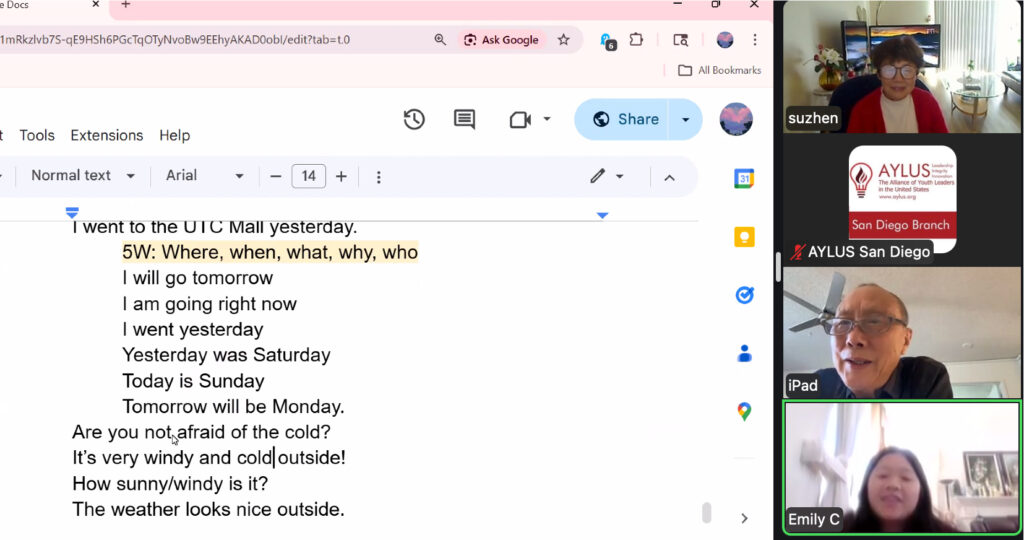Open the Tools menu
The width and height of the screenshot is (1024, 540).
click(x=37, y=135)
